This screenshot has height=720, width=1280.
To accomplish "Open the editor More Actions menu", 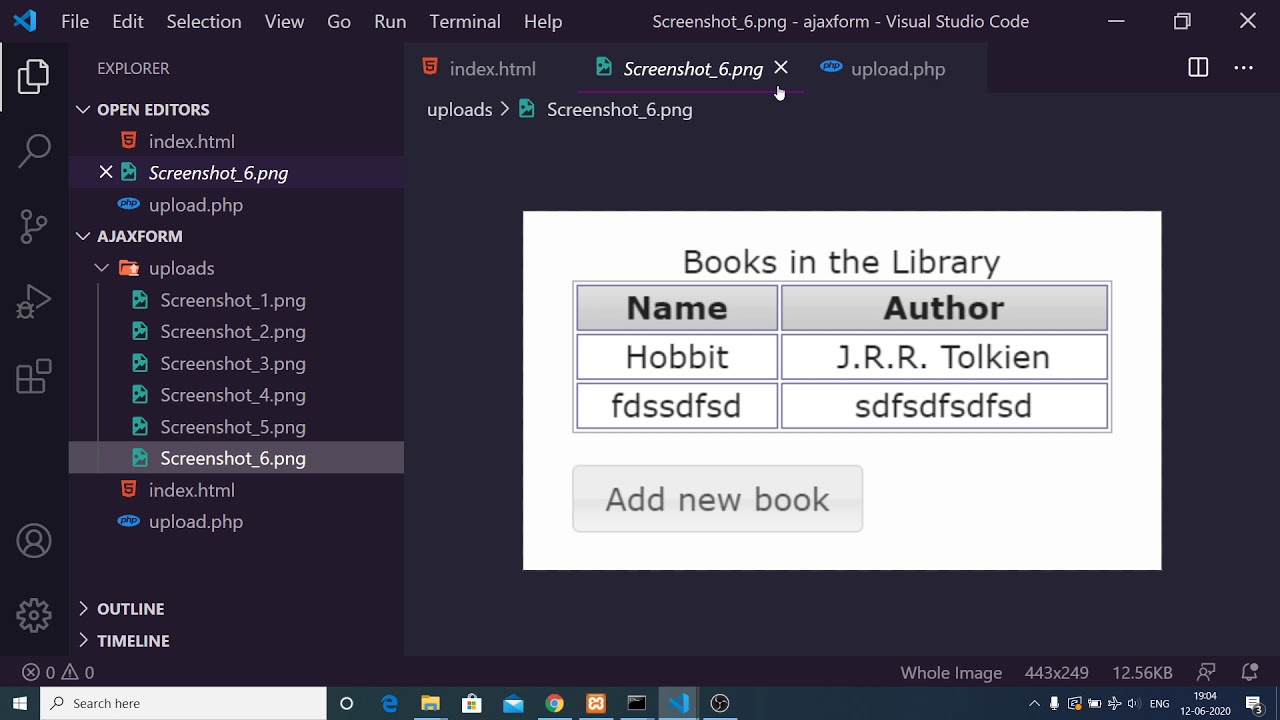I will pos(1243,68).
